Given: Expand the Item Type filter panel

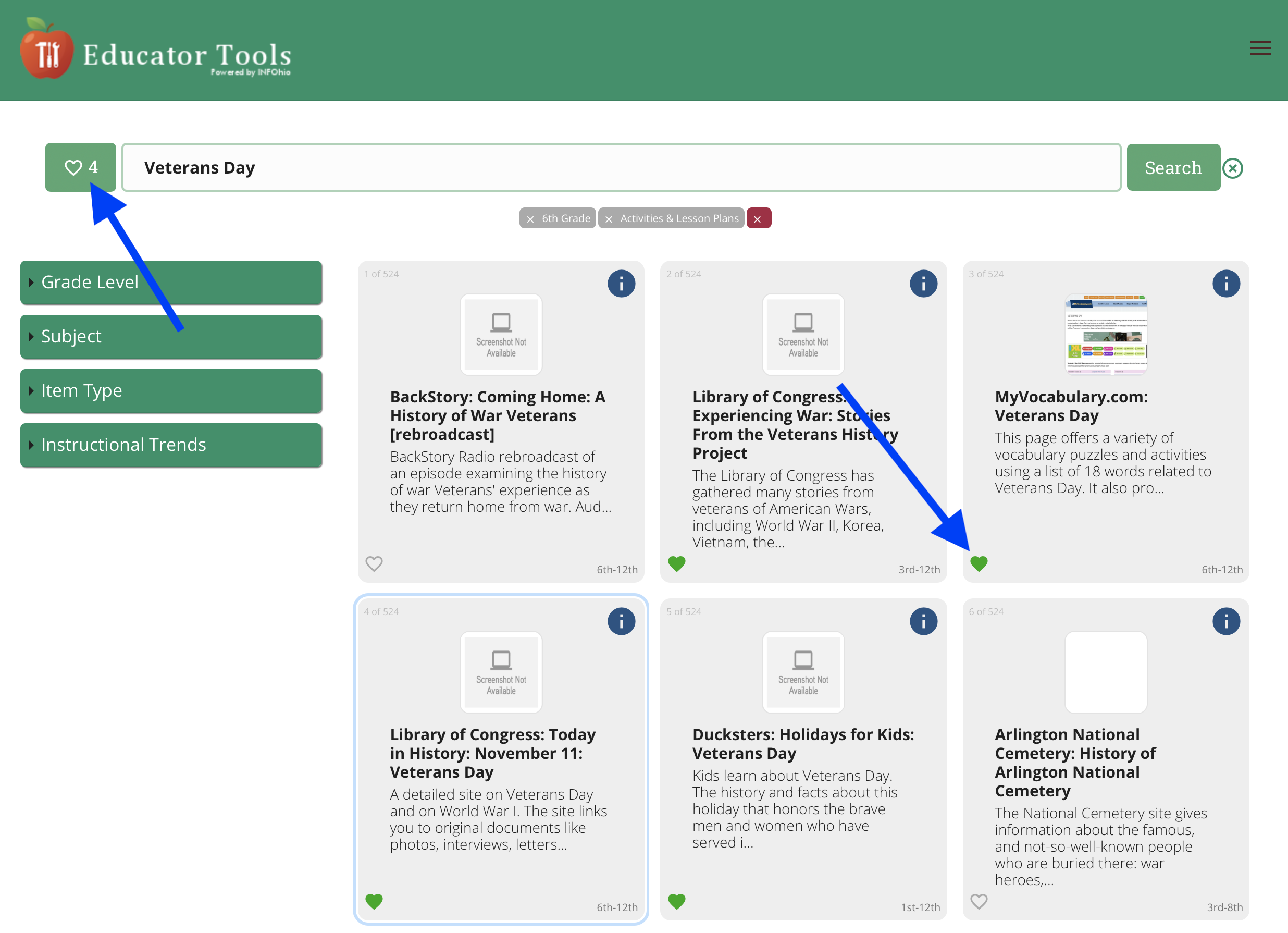Looking at the screenshot, I should click(171, 391).
